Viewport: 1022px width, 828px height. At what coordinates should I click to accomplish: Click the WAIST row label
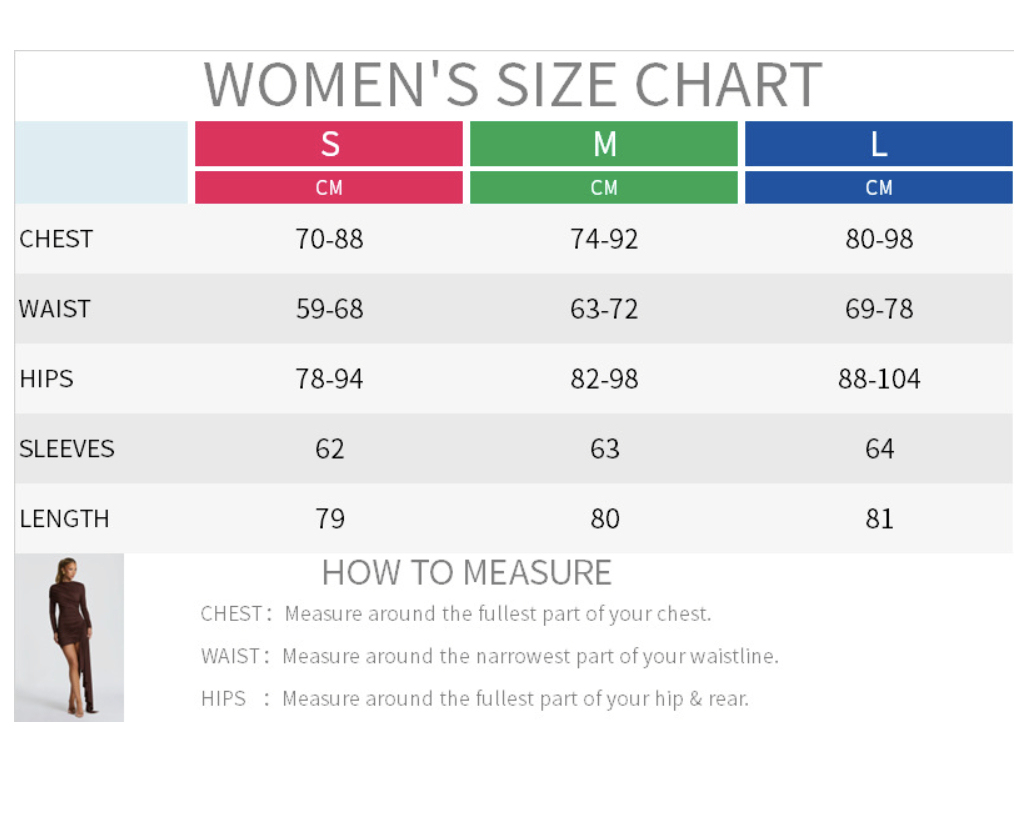click(x=55, y=309)
